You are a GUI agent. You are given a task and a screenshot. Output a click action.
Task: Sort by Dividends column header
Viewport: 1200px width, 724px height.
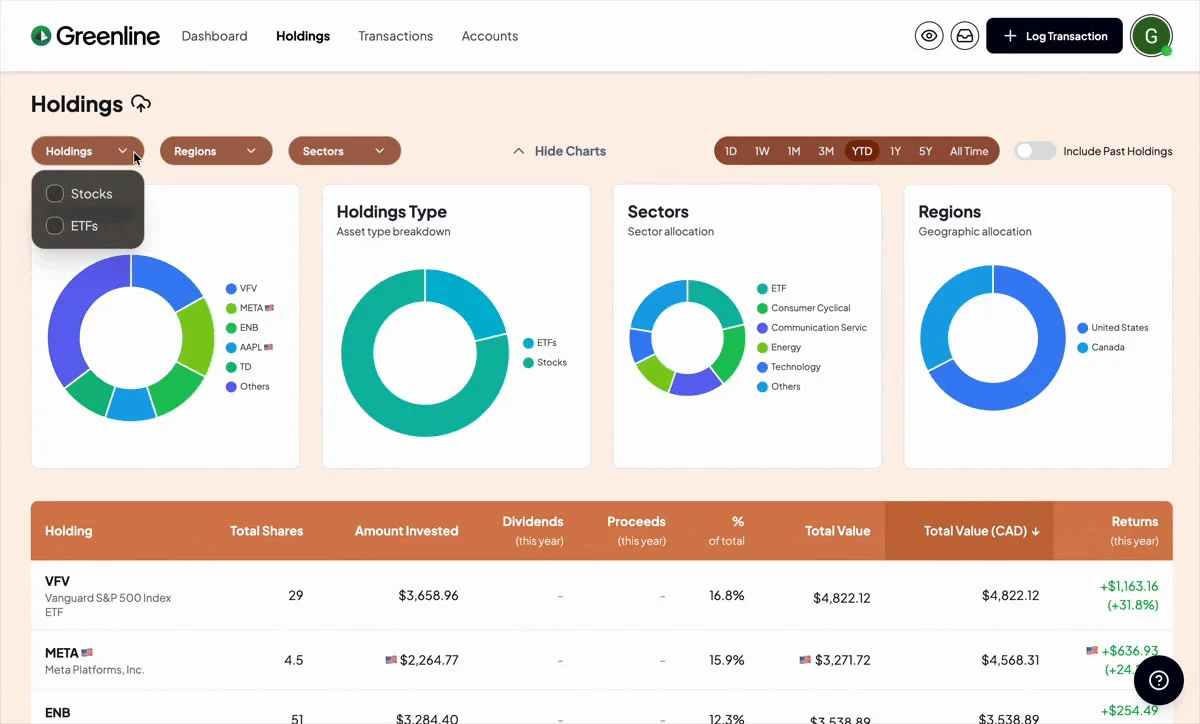coord(532,530)
